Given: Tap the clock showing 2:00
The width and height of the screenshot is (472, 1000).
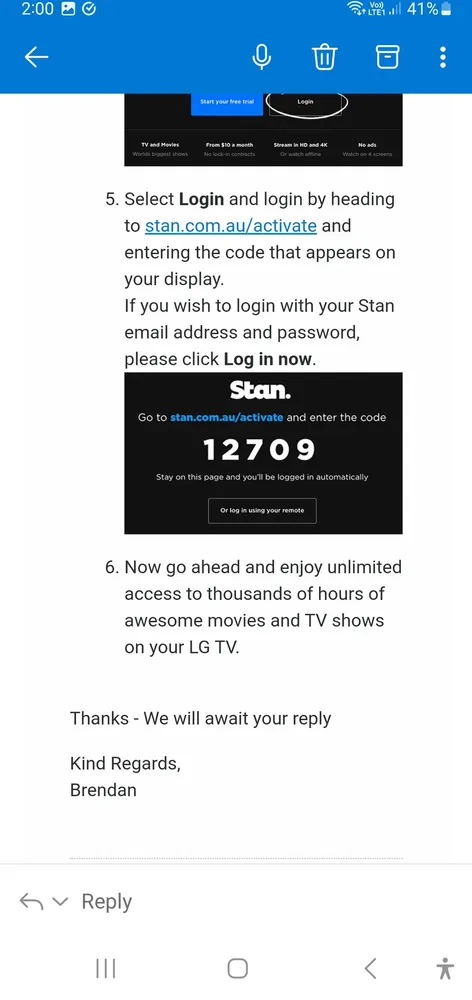Looking at the screenshot, I should (37, 9).
